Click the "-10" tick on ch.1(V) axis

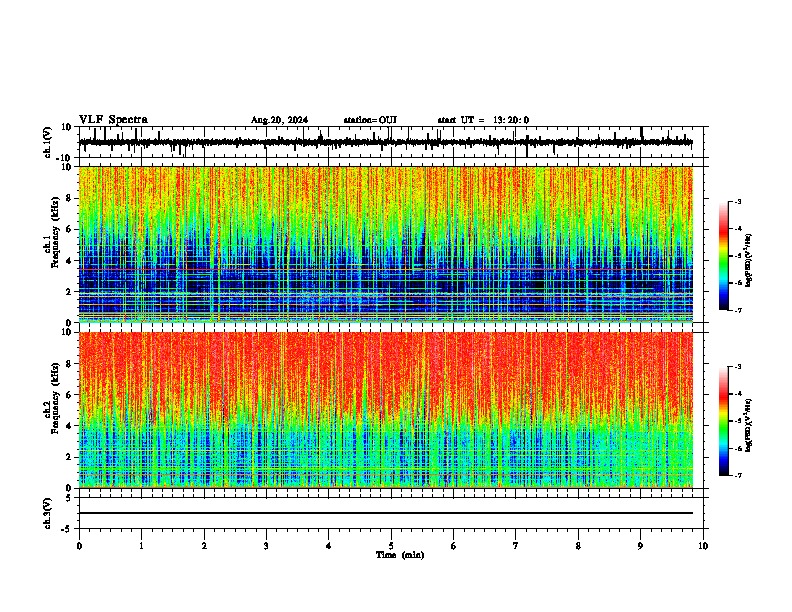tap(65, 158)
